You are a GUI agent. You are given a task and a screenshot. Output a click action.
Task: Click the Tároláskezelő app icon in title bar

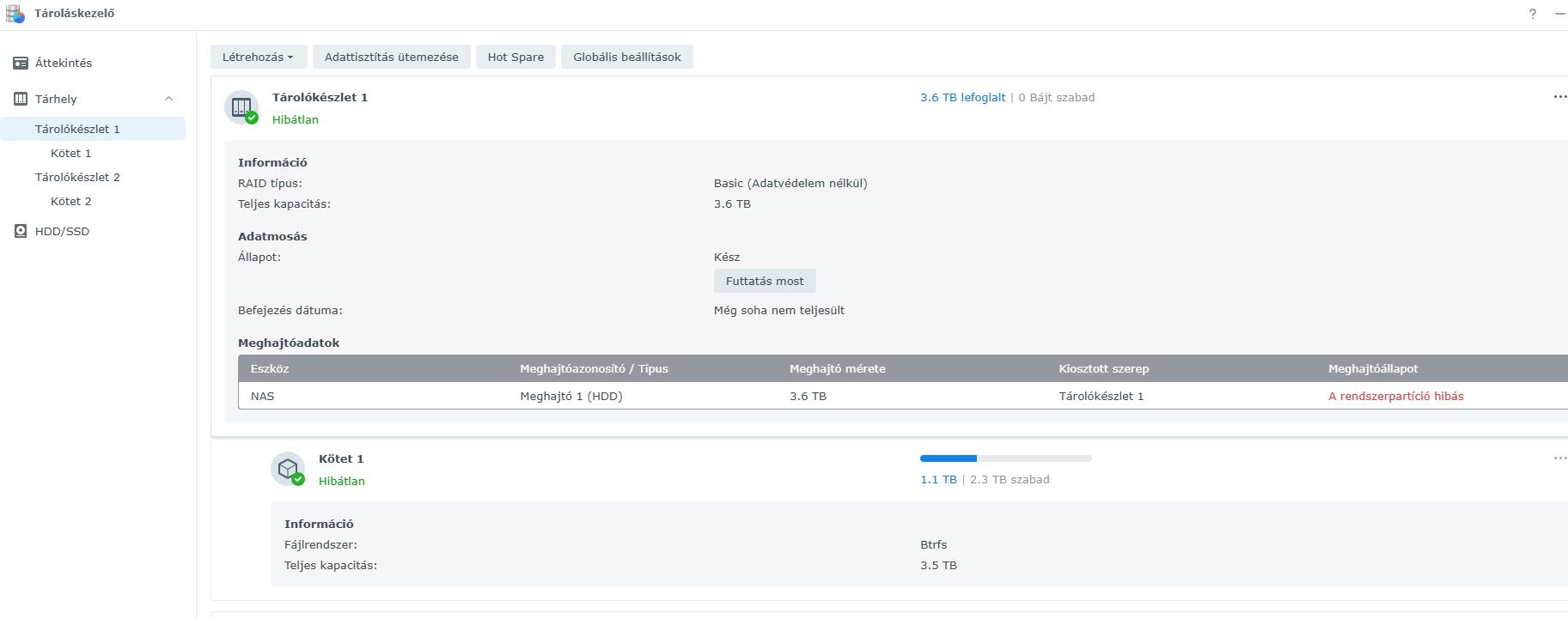click(x=15, y=14)
